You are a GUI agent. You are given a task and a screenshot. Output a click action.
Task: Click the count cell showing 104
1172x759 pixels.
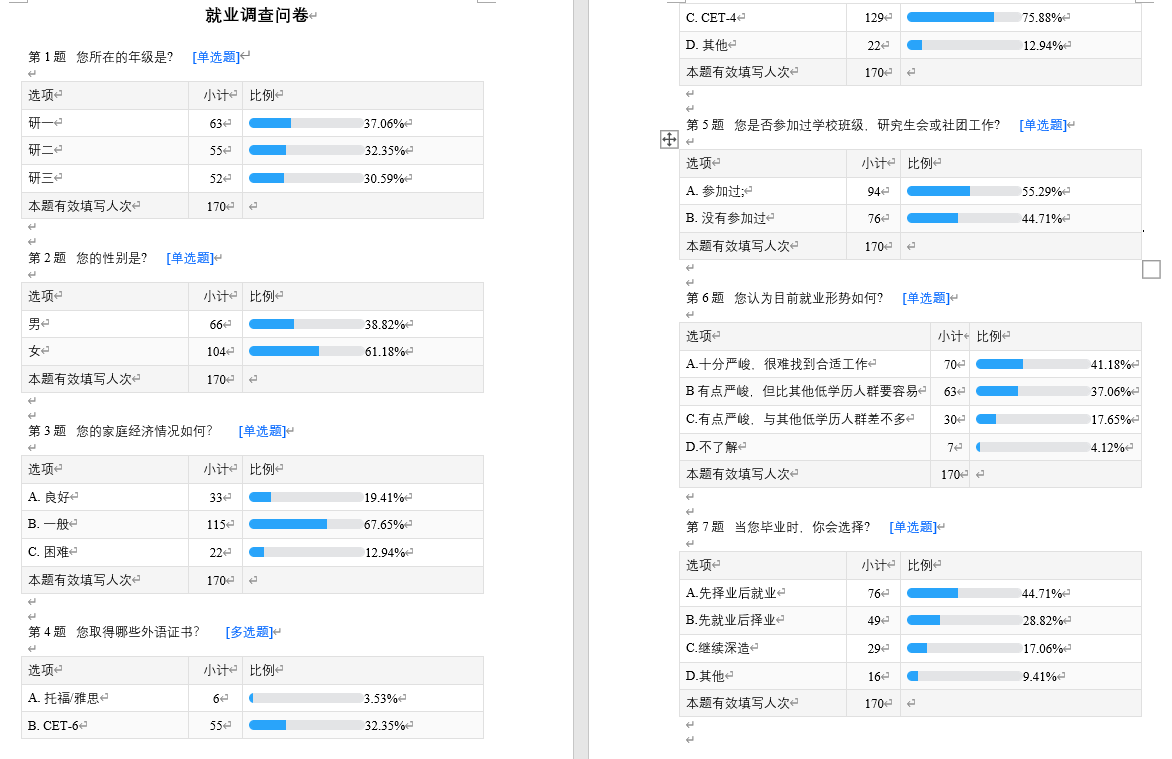pyautogui.click(x=216, y=352)
